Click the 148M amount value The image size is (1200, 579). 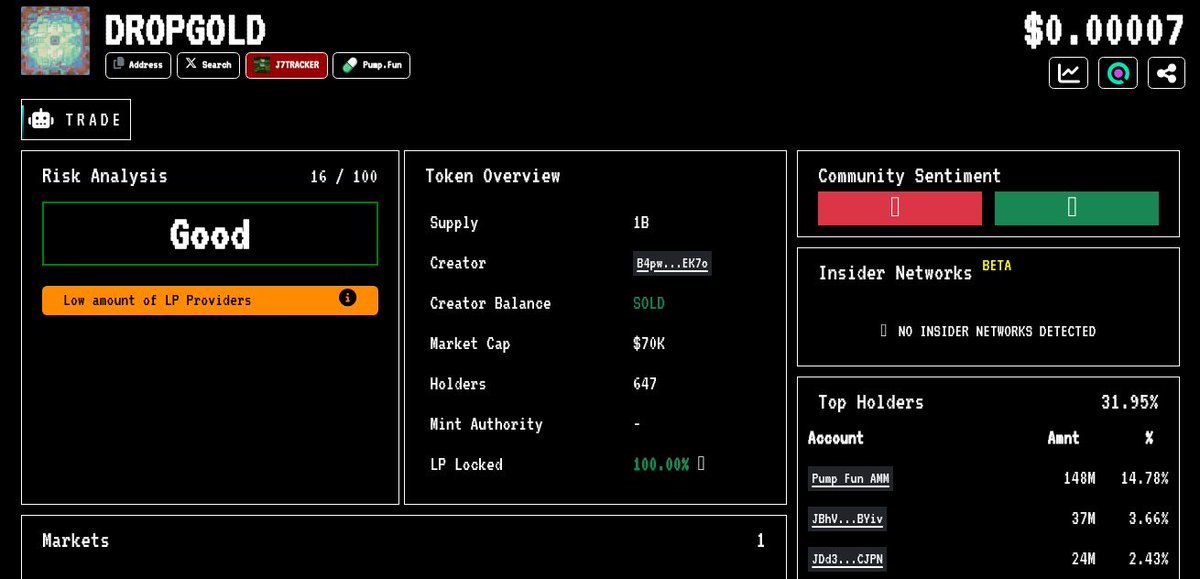[x=1079, y=479]
